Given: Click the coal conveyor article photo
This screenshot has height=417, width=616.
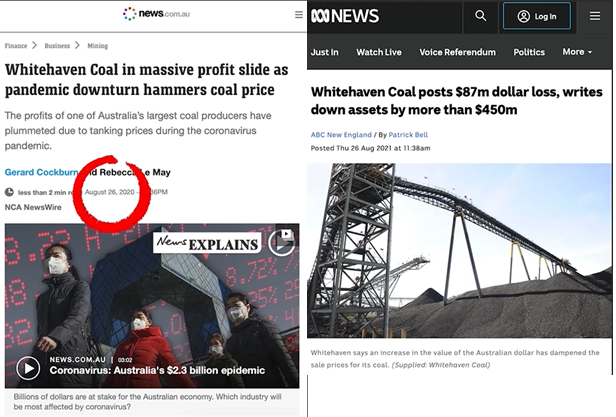Looking at the screenshot, I should (459, 250).
